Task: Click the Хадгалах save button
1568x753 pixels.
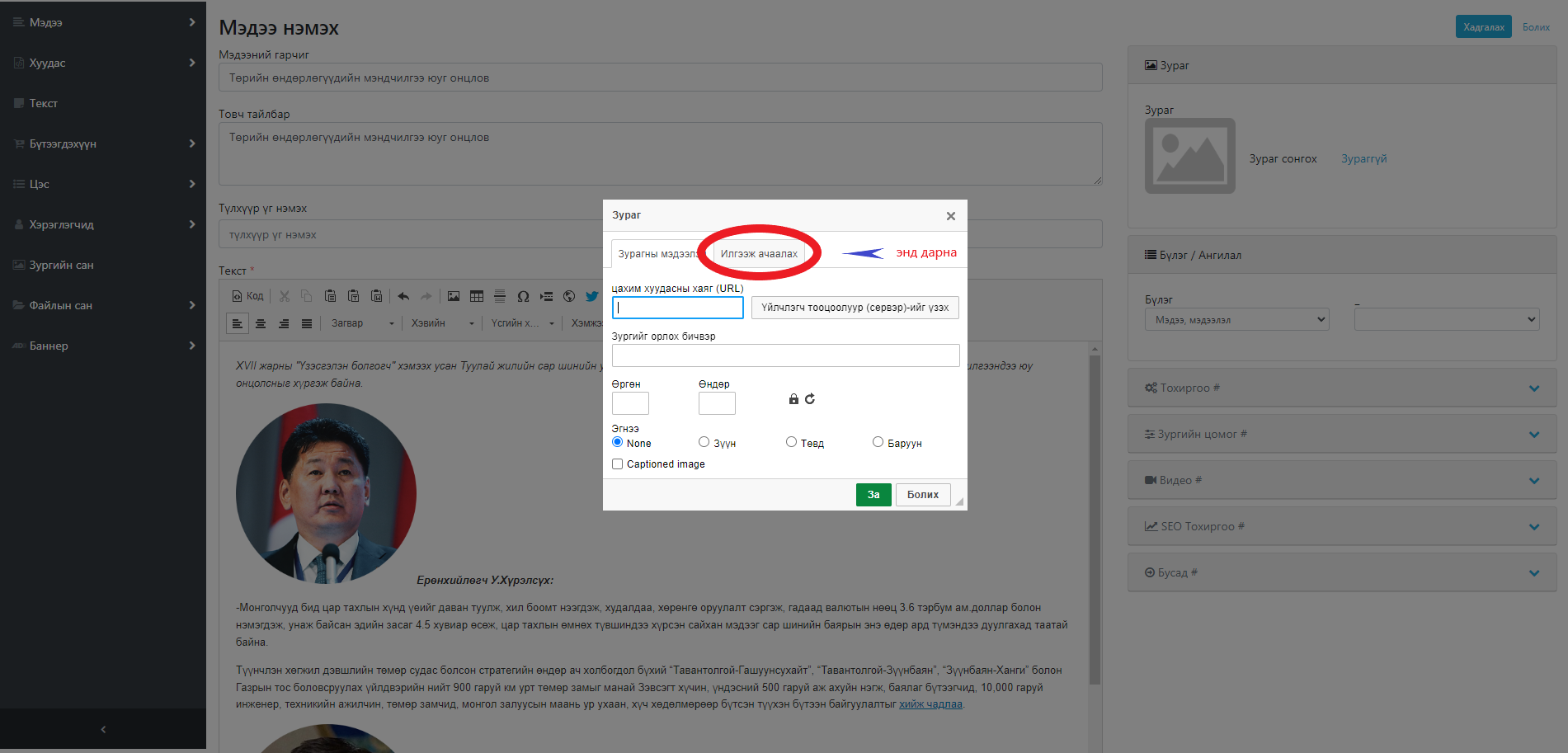Action: coord(1483,27)
